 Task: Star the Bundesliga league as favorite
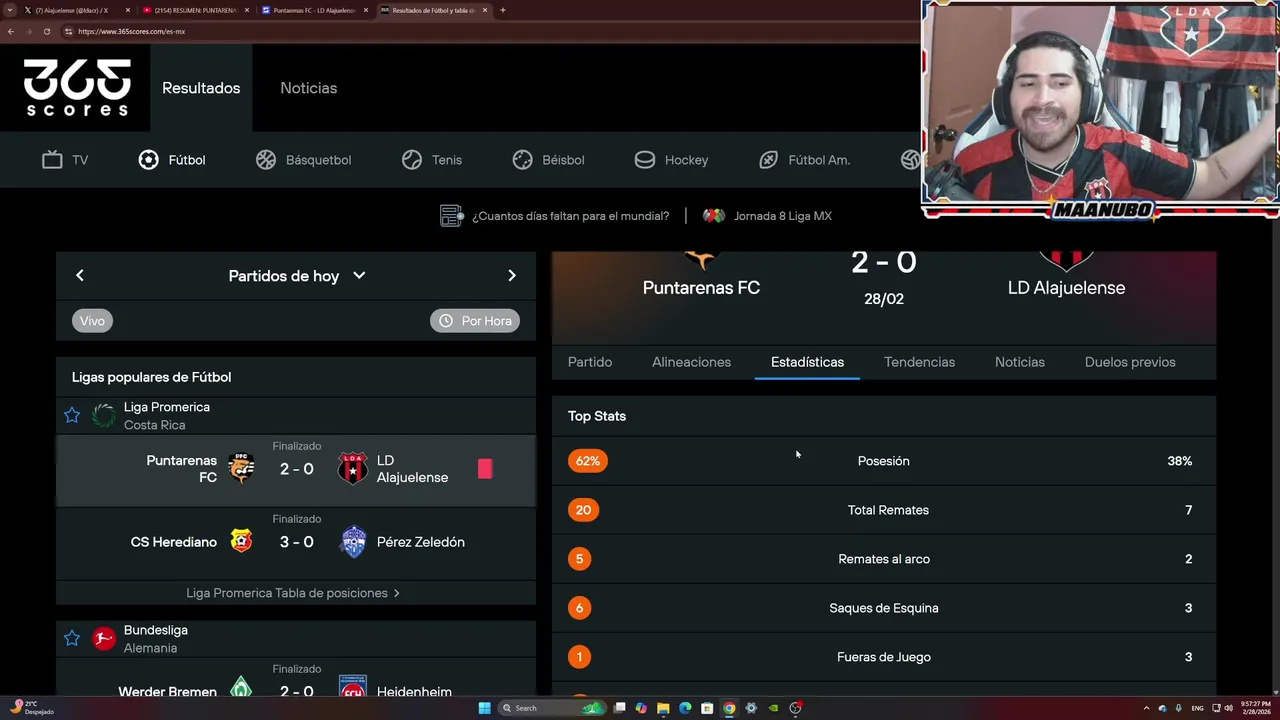[x=72, y=638]
